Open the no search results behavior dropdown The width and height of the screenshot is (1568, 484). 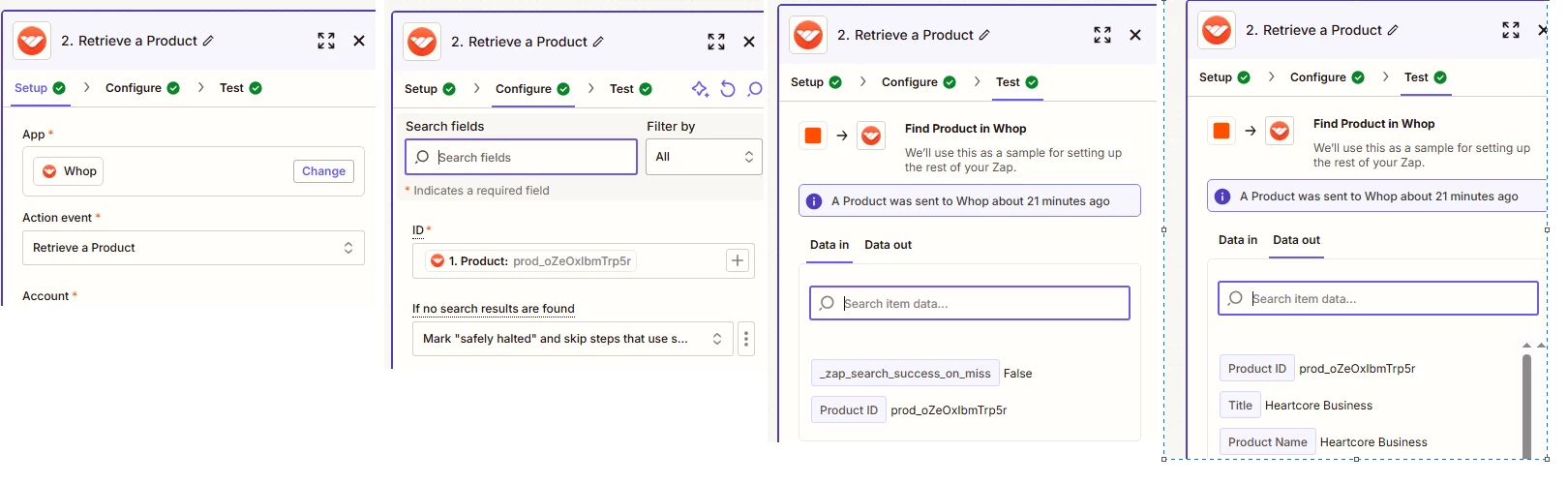pyautogui.click(x=573, y=339)
